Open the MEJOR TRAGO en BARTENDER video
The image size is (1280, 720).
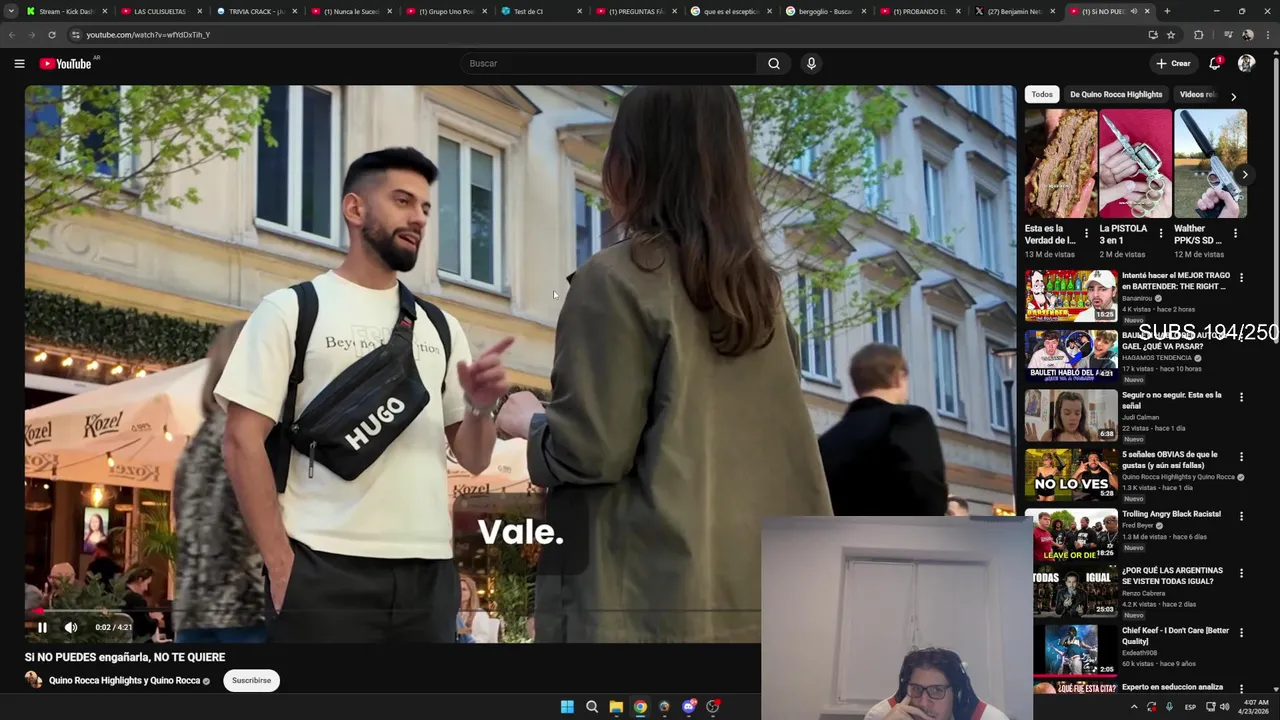tap(1071, 295)
